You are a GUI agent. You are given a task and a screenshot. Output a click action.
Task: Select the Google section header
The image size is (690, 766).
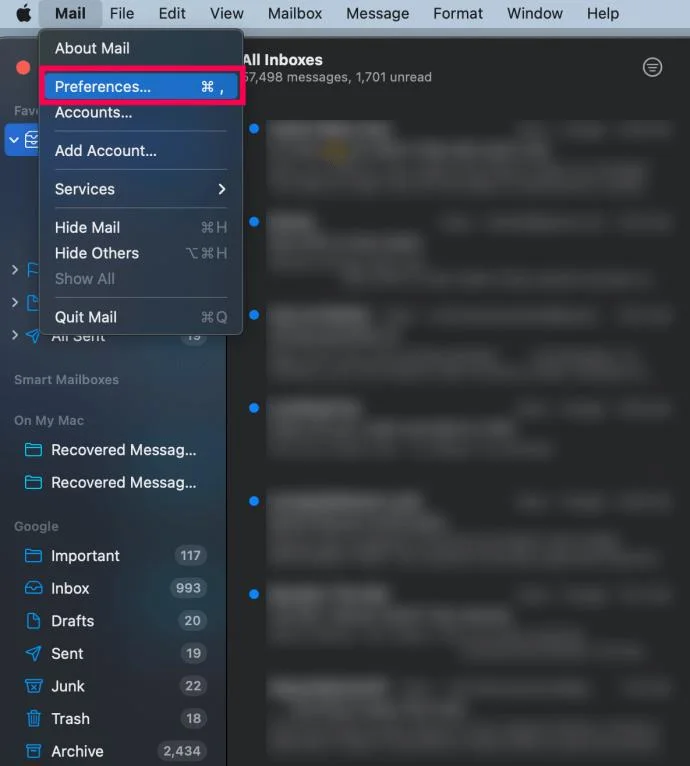tap(36, 527)
